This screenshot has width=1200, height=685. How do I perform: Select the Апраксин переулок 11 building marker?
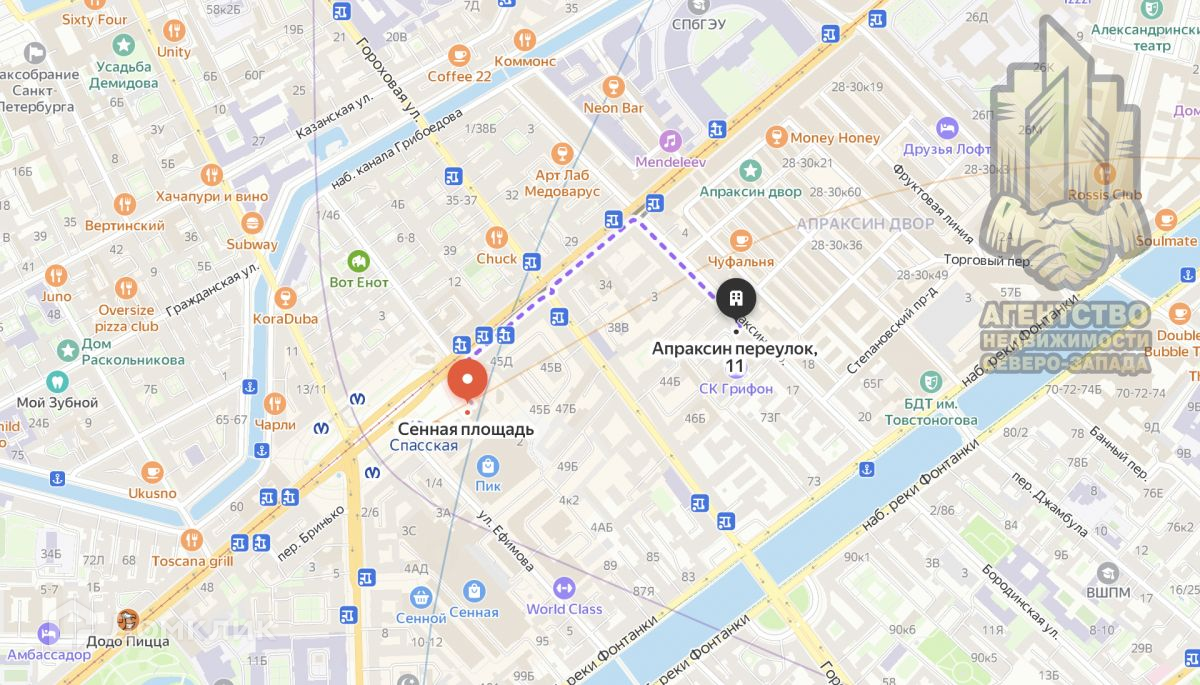pyautogui.click(x=736, y=297)
